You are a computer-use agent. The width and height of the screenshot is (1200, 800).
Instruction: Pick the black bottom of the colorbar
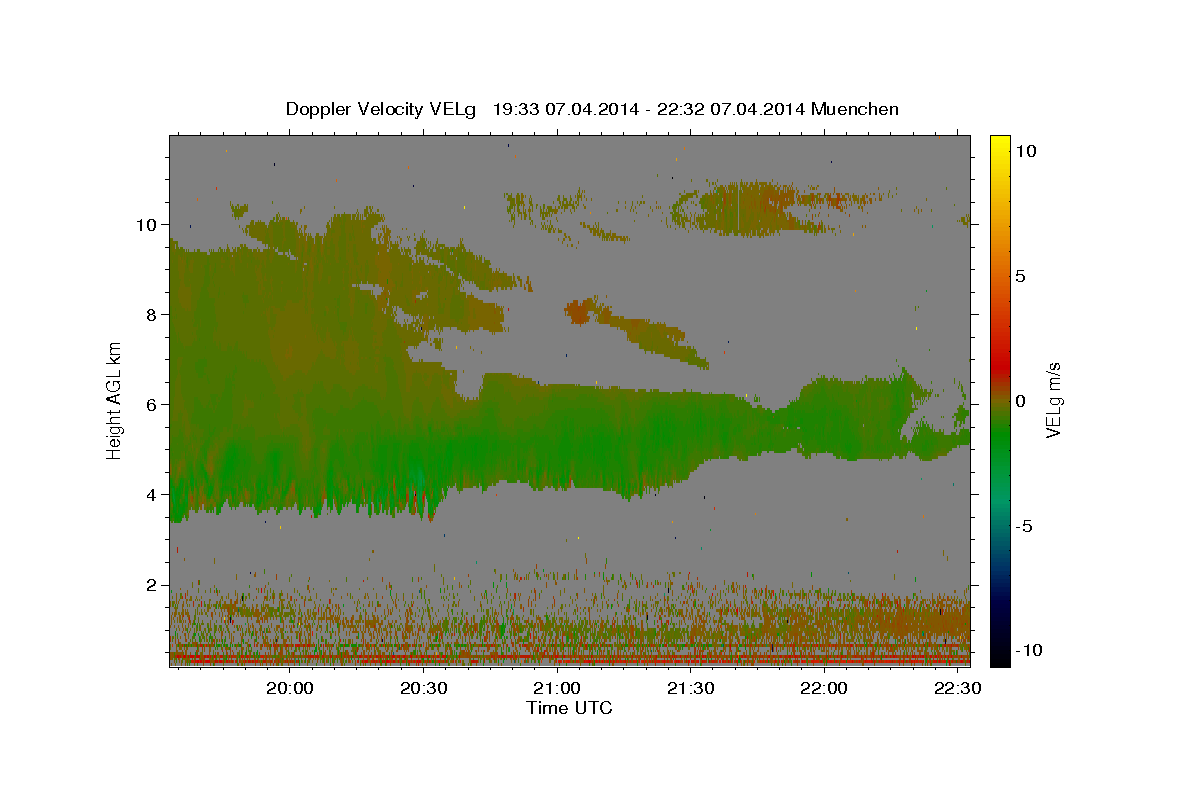[x=999, y=655]
